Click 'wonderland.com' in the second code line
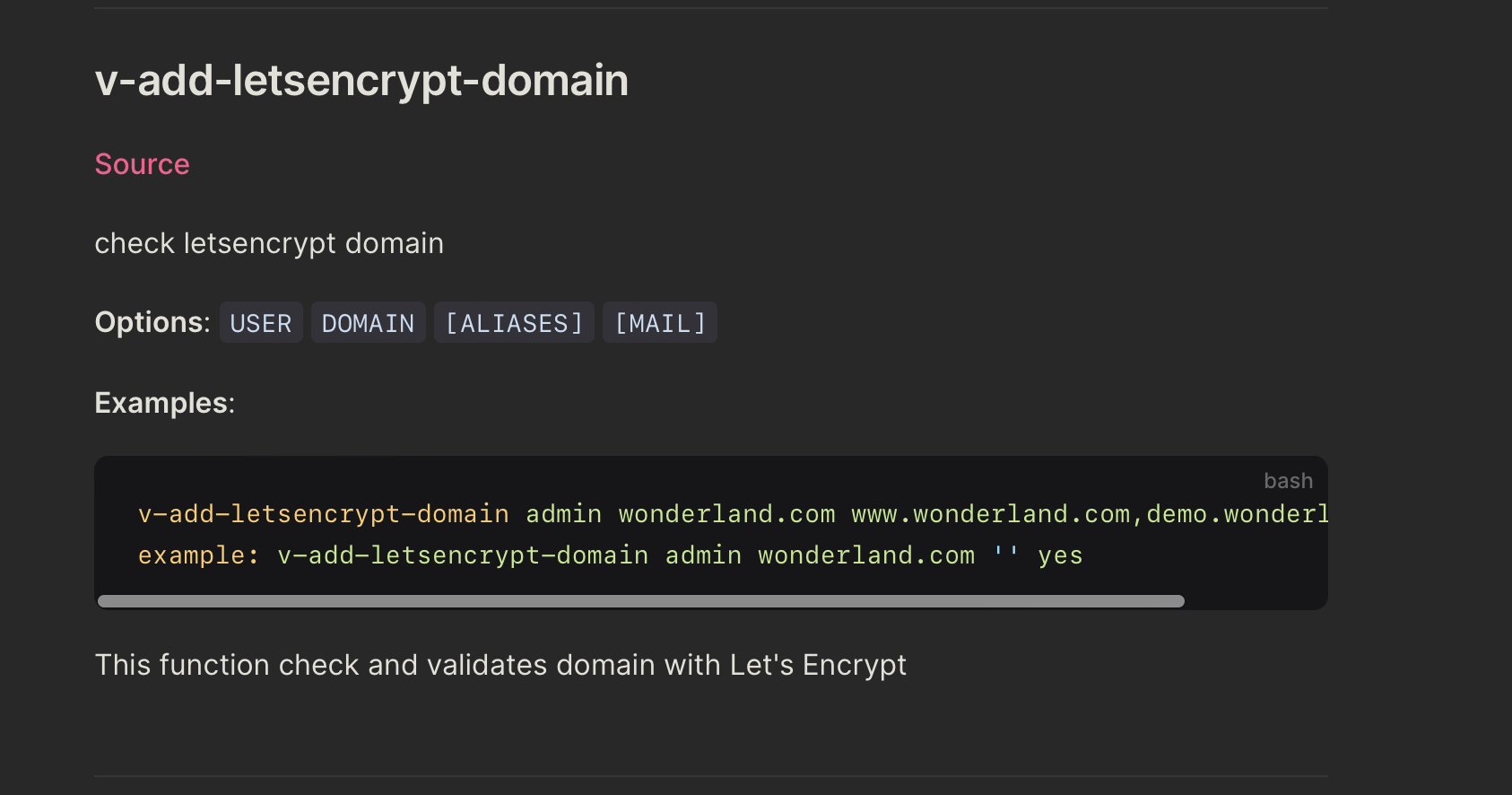The width and height of the screenshot is (1512, 795). point(866,555)
